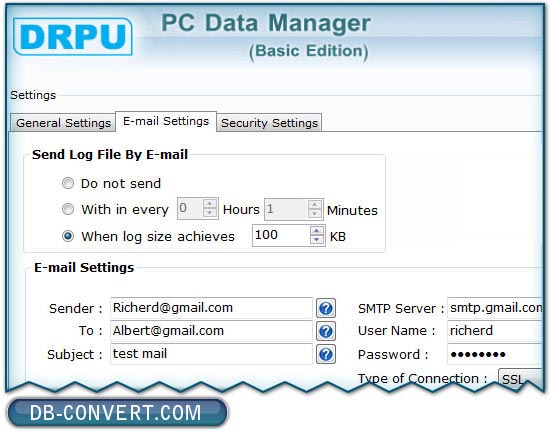
Task: Decrease the Minutes spinner value
Action: tap(315, 213)
